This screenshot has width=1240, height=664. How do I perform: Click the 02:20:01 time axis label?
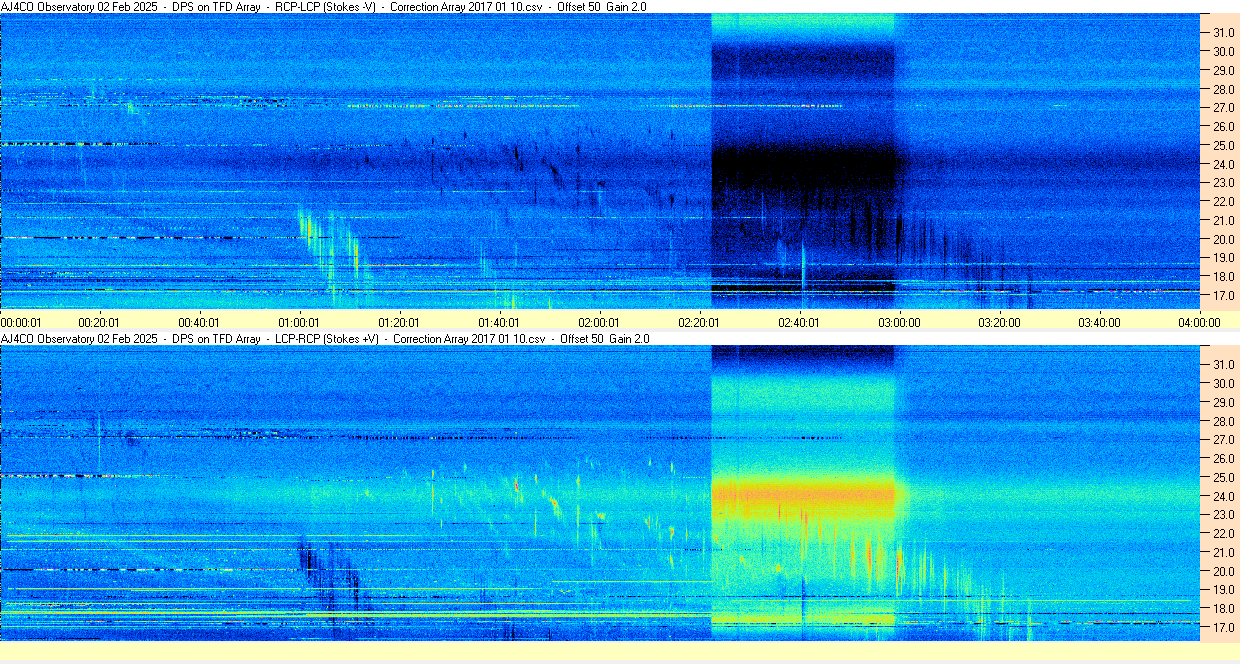pyautogui.click(x=699, y=322)
